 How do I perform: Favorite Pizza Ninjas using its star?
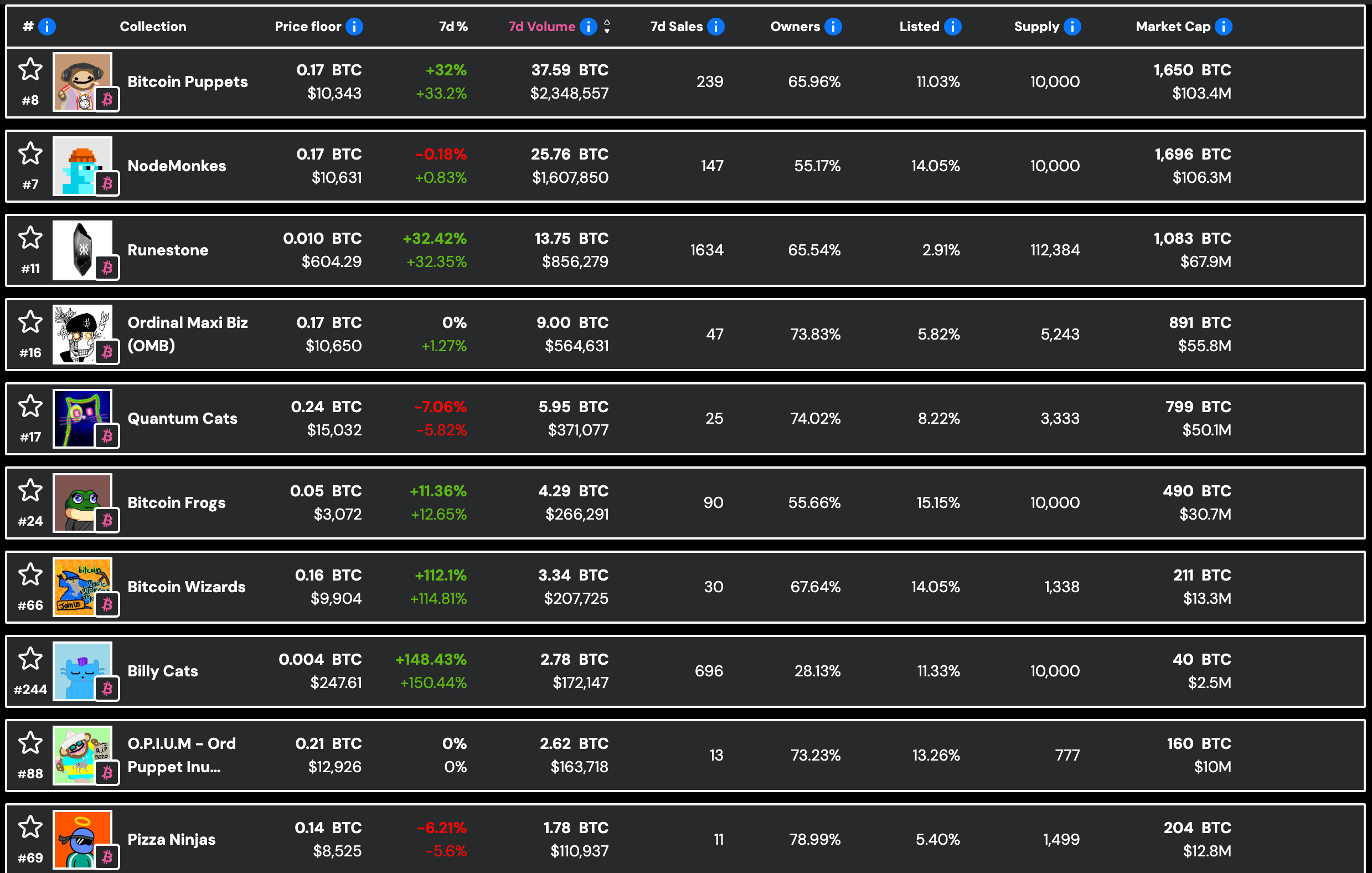click(30, 827)
